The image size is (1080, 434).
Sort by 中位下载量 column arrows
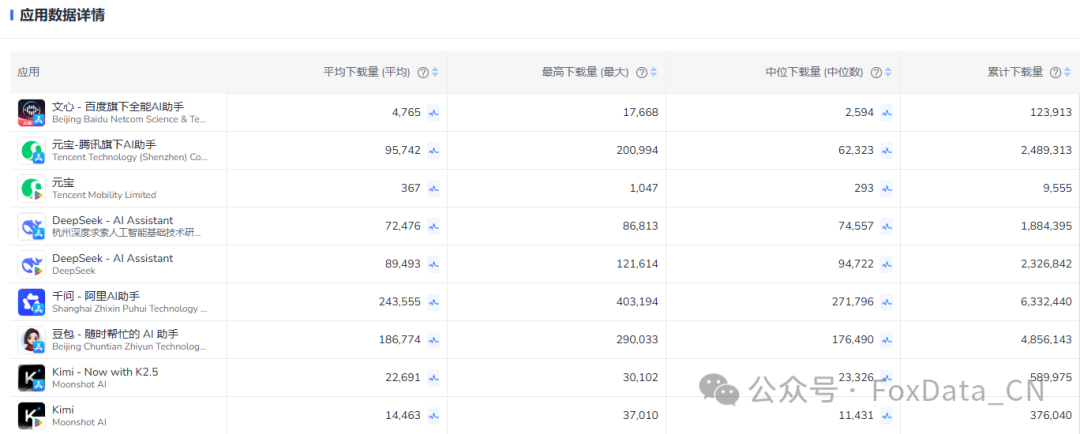(x=888, y=72)
